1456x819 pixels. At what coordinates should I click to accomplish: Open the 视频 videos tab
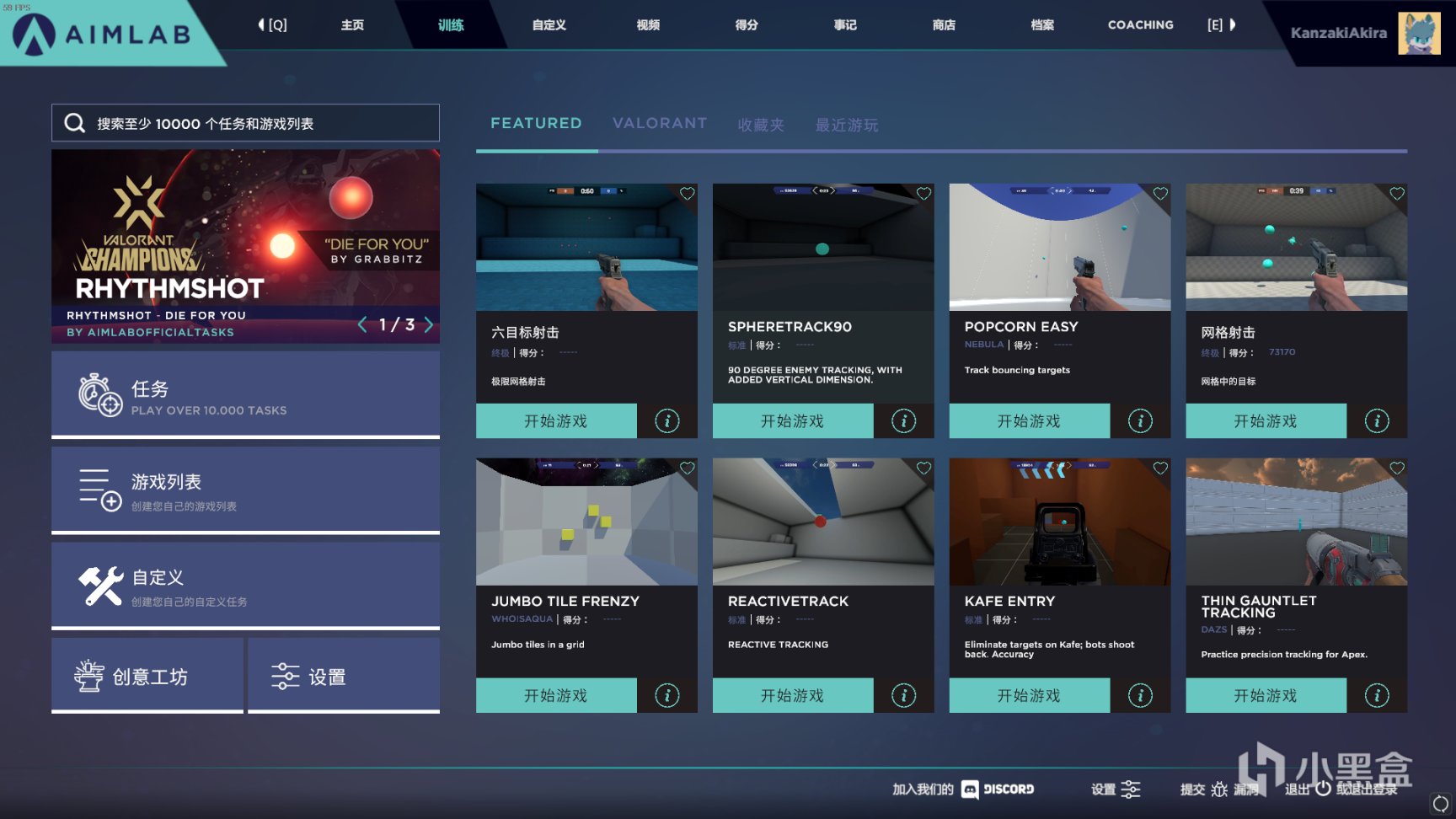(648, 25)
